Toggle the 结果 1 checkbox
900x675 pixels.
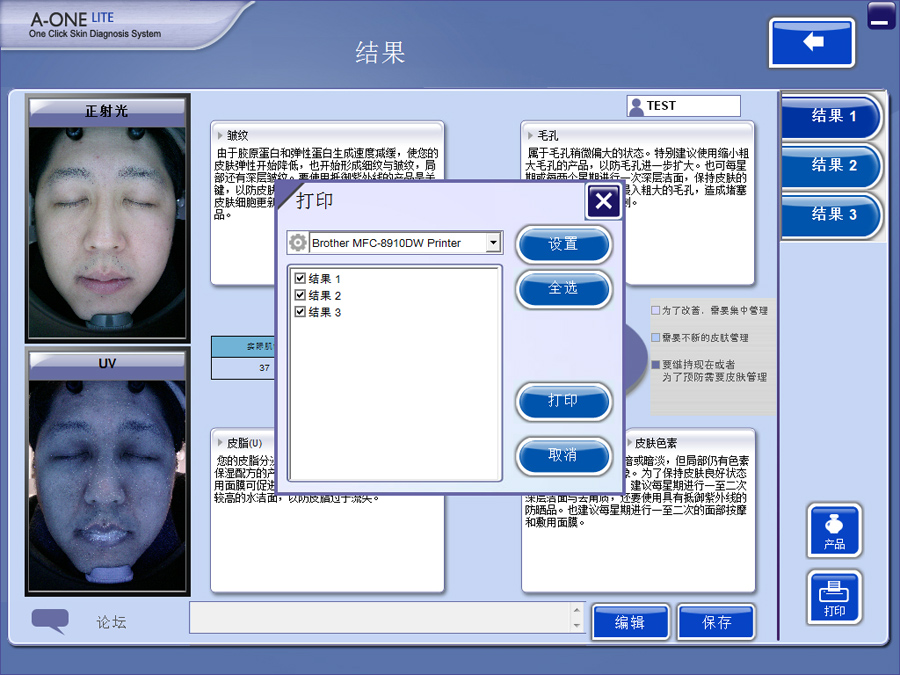300,278
